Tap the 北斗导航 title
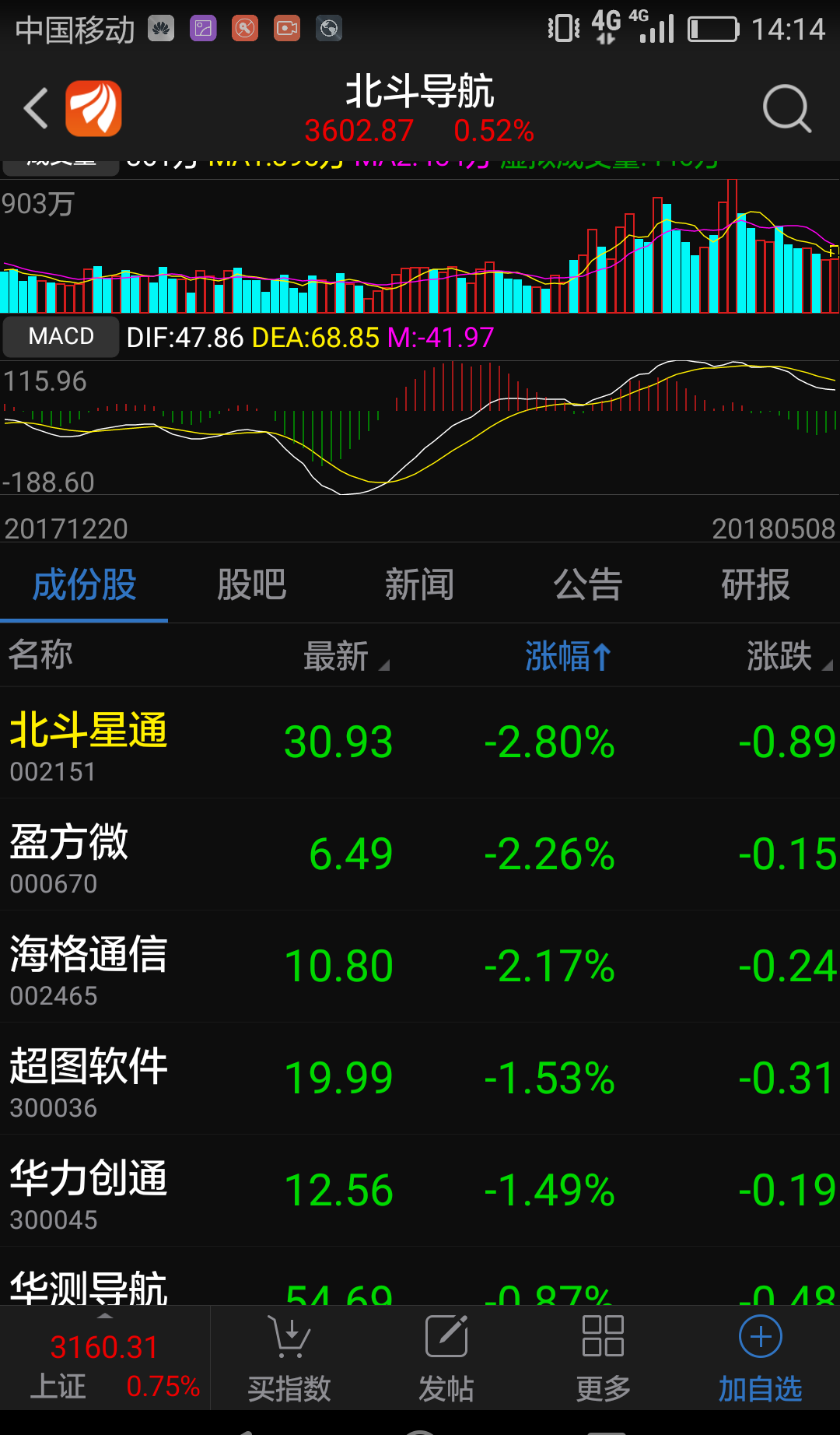The height and width of the screenshot is (1435, 840). (419, 91)
